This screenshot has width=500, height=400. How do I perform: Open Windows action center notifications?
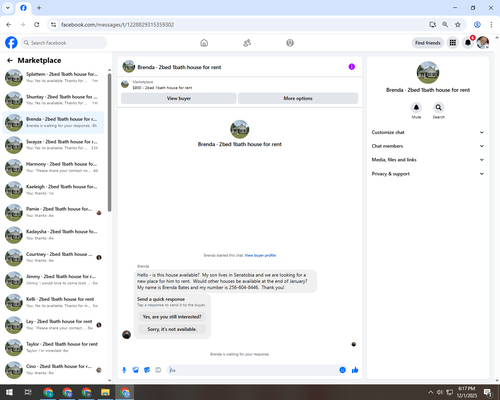pyautogui.click(x=488, y=392)
